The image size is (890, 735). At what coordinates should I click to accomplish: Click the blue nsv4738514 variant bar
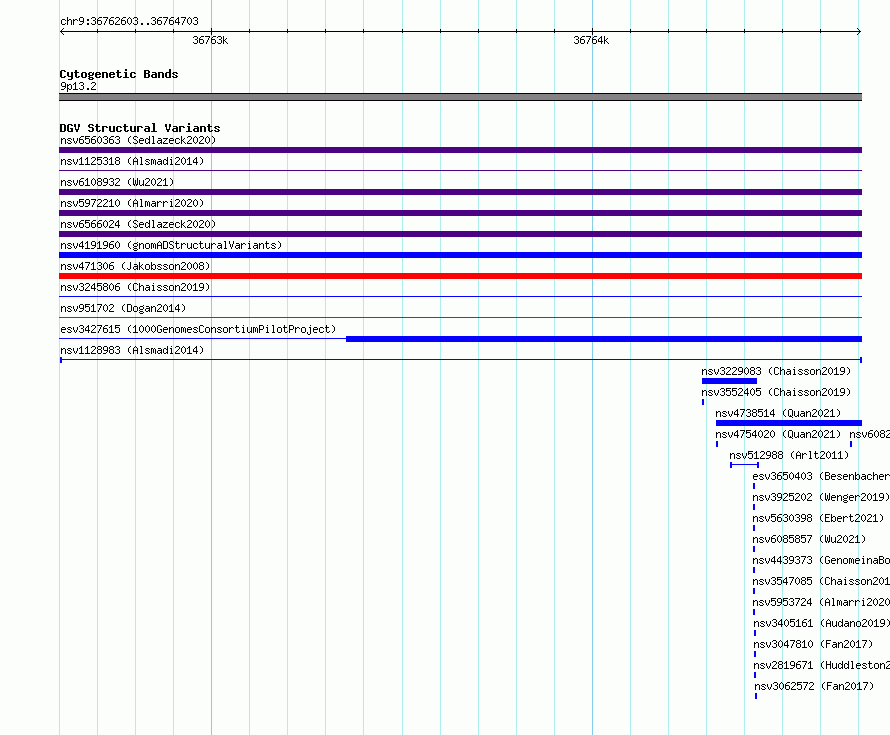[x=789, y=423]
